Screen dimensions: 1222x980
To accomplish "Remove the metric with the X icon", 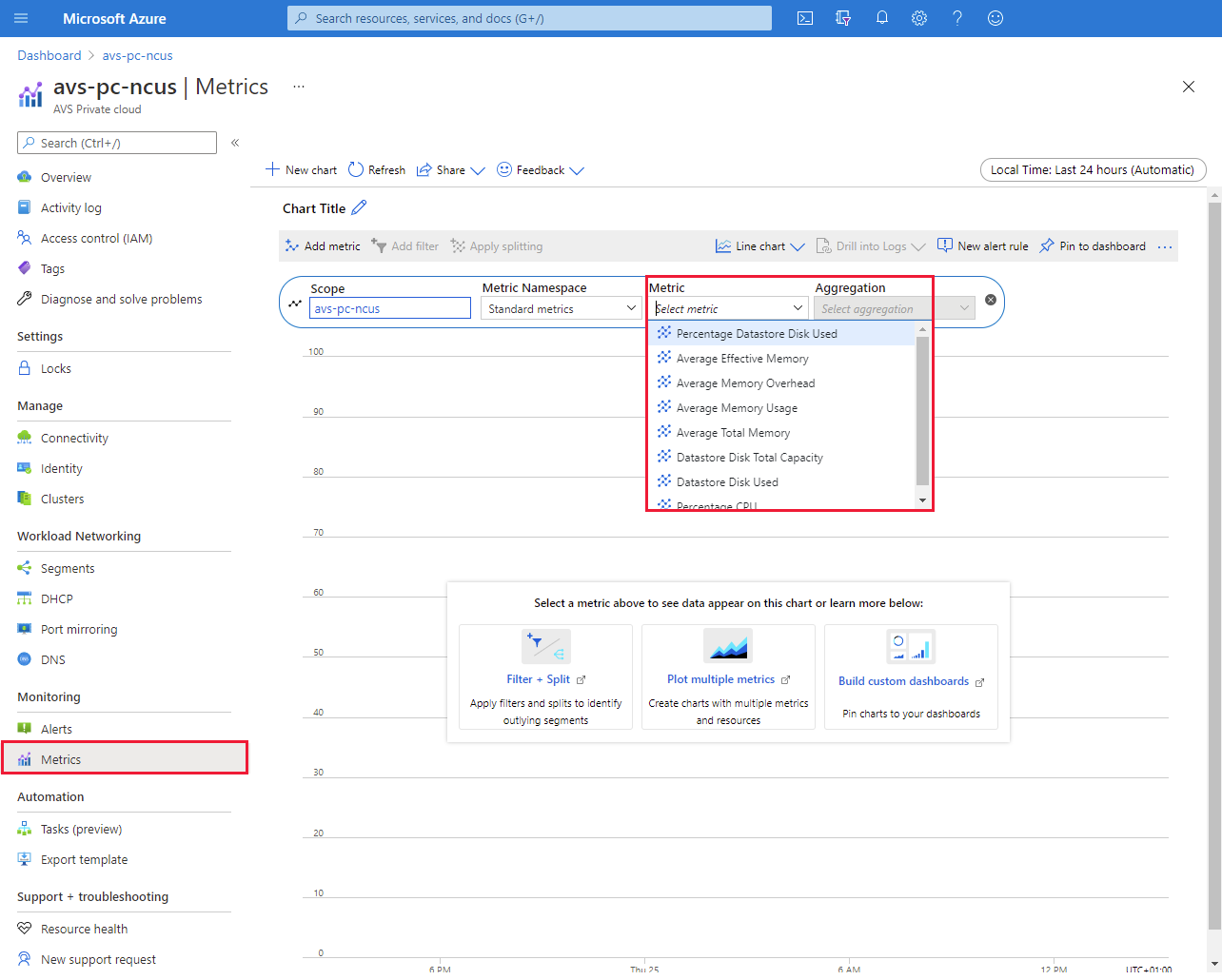I will [x=991, y=300].
